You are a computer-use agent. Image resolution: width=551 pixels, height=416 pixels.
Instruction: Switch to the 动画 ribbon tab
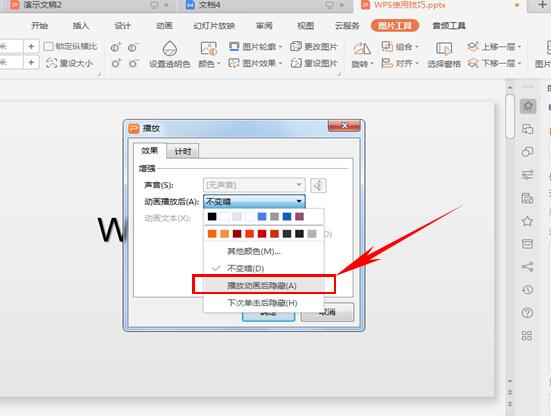point(164,26)
